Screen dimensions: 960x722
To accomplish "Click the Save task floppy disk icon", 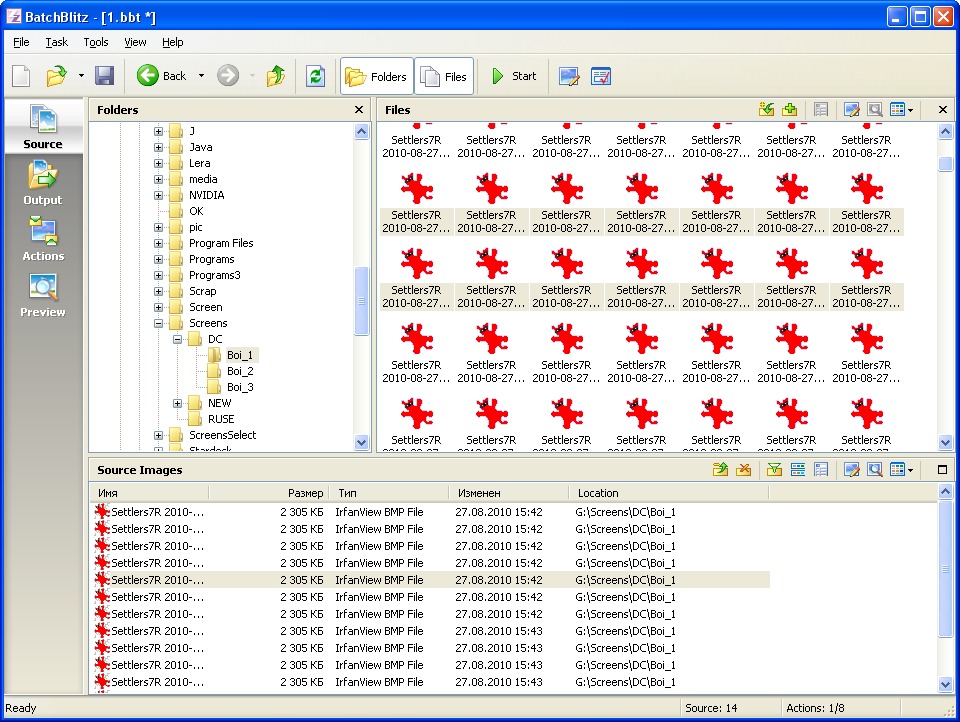I will [104, 76].
